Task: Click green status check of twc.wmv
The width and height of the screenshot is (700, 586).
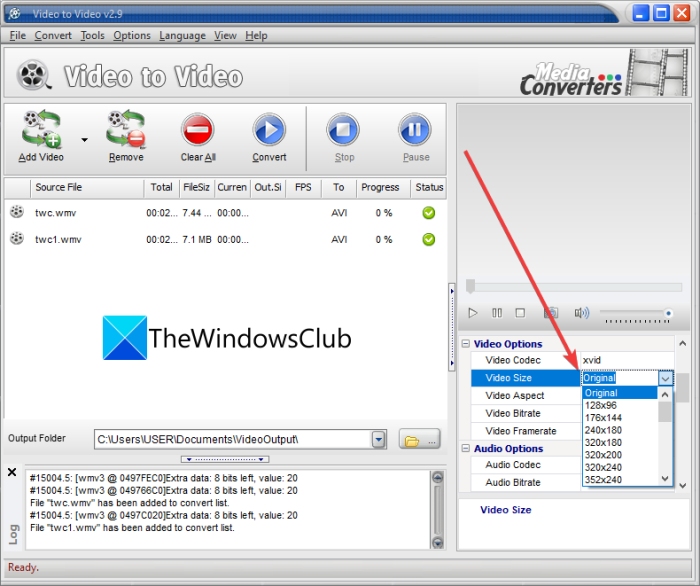Action: [x=429, y=213]
